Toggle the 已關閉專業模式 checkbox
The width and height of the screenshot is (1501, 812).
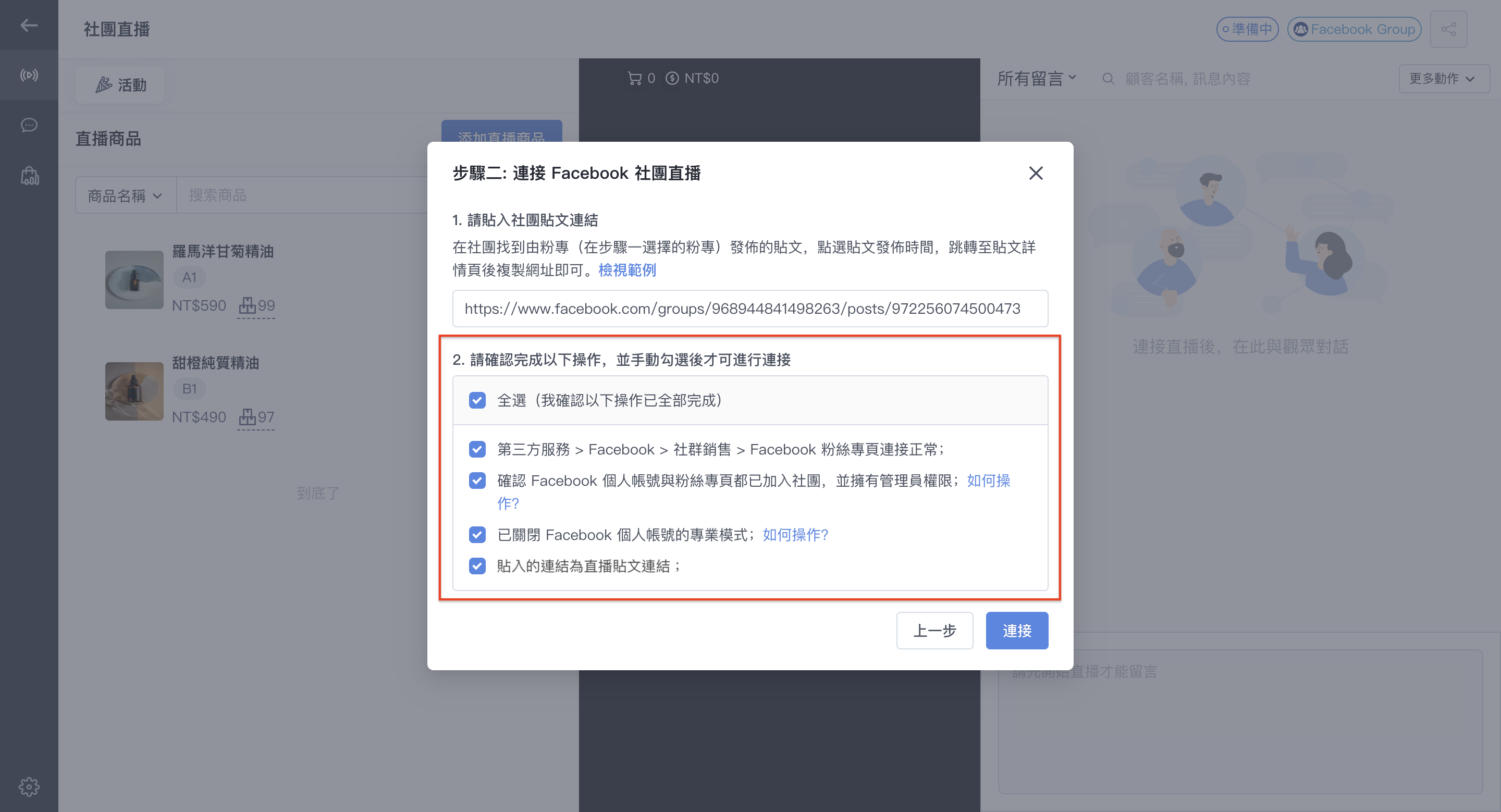pyautogui.click(x=477, y=534)
